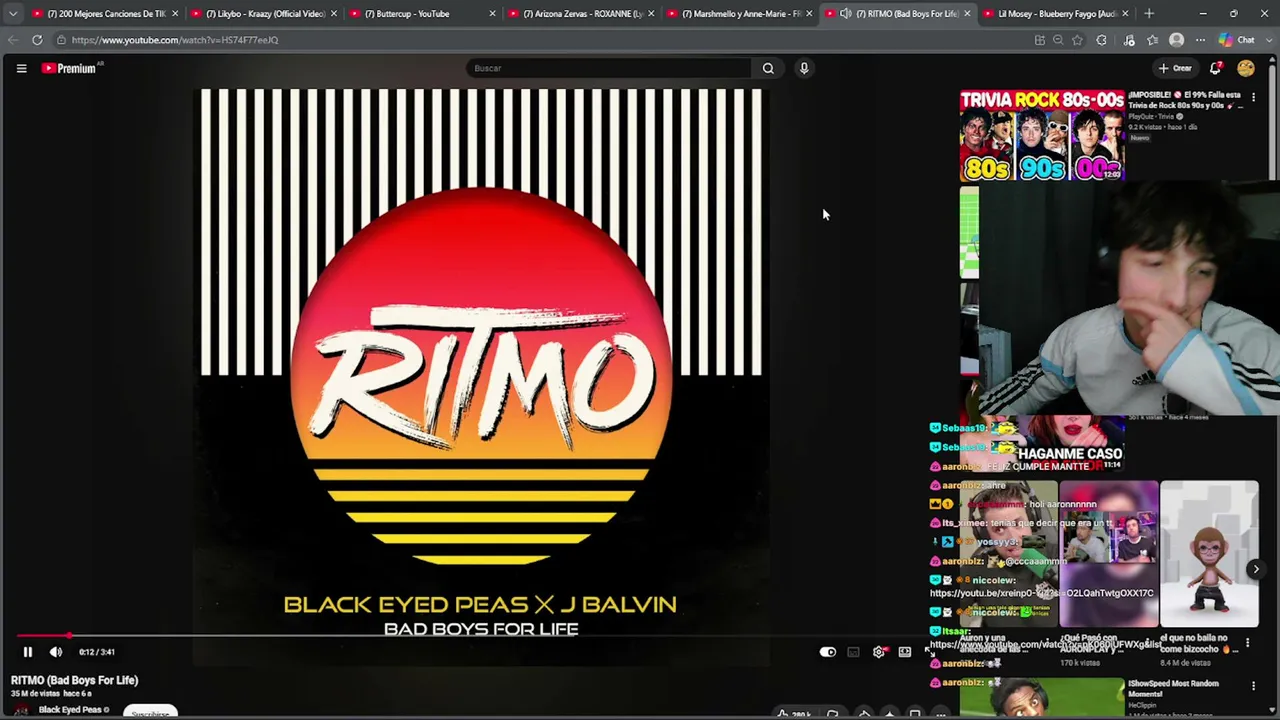This screenshot has height=720, width=1280.
Task: Mute the current tab via speaker icon
Action: tap(846, 14)
